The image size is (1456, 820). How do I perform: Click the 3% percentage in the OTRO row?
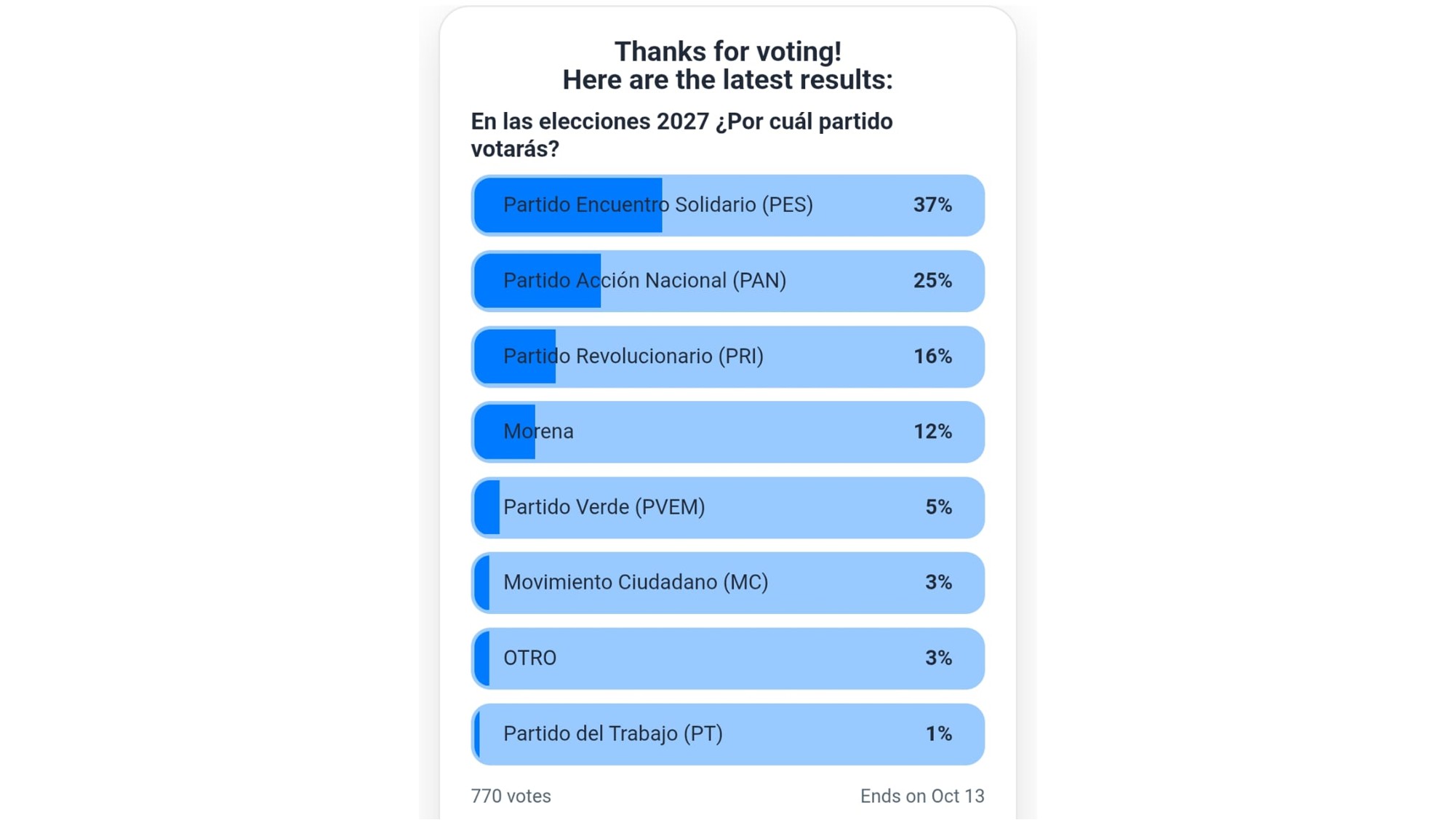[938, 658]
